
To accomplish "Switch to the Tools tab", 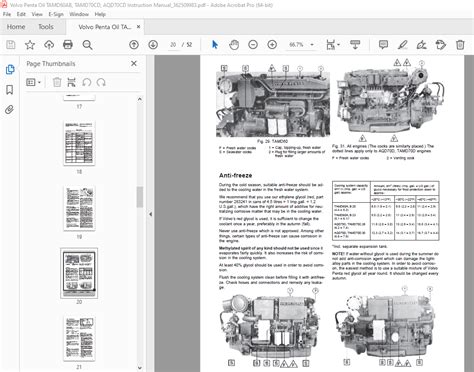I will coord(46,27).
